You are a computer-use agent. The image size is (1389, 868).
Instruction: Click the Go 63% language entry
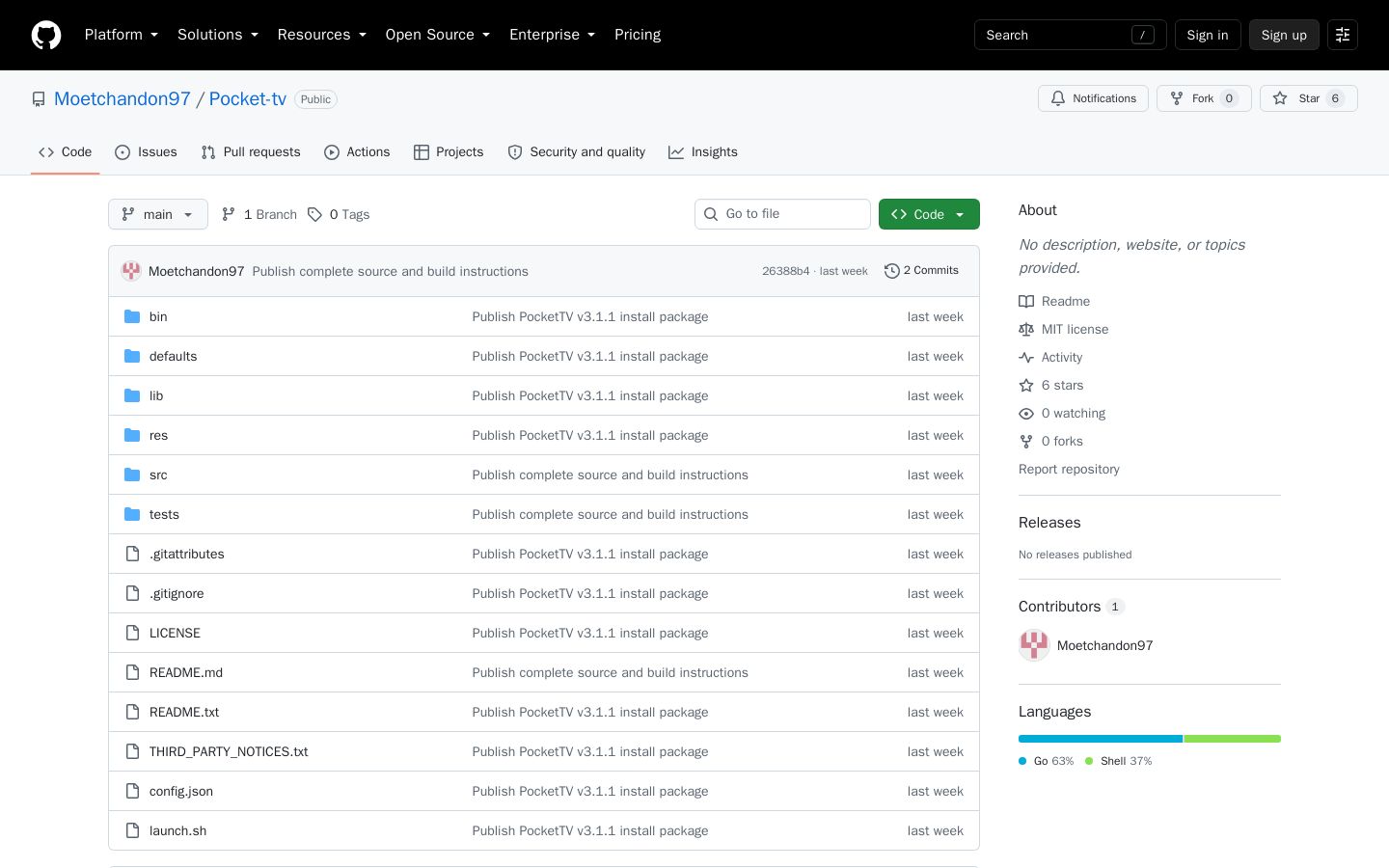[1047, 761]
